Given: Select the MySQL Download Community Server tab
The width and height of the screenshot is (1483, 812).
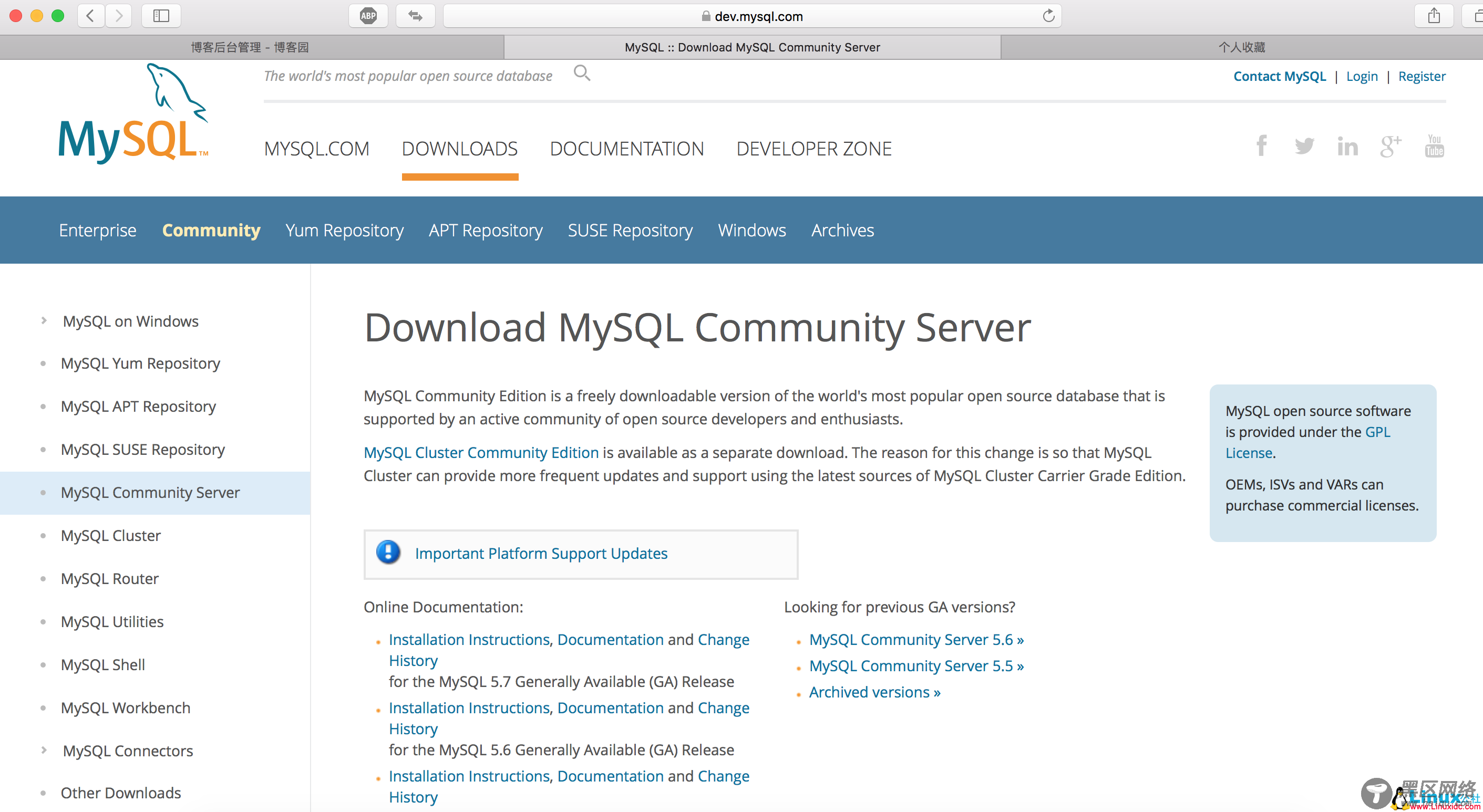Looking at the screenshot, I should [753, 47].
